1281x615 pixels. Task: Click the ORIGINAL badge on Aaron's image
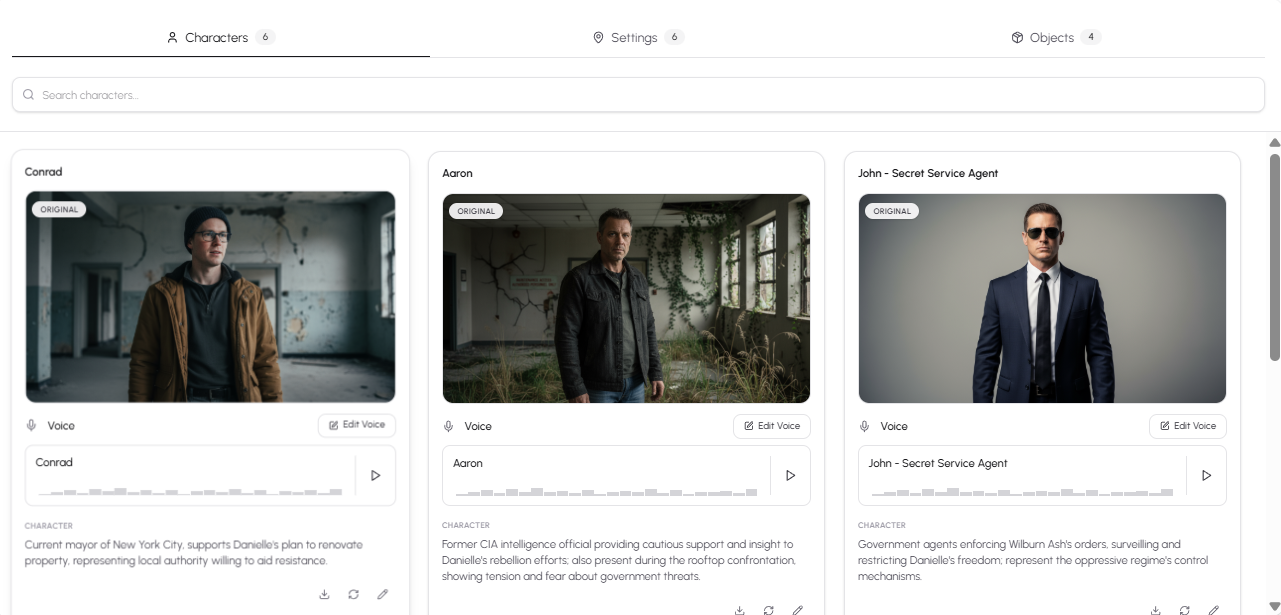476,211
